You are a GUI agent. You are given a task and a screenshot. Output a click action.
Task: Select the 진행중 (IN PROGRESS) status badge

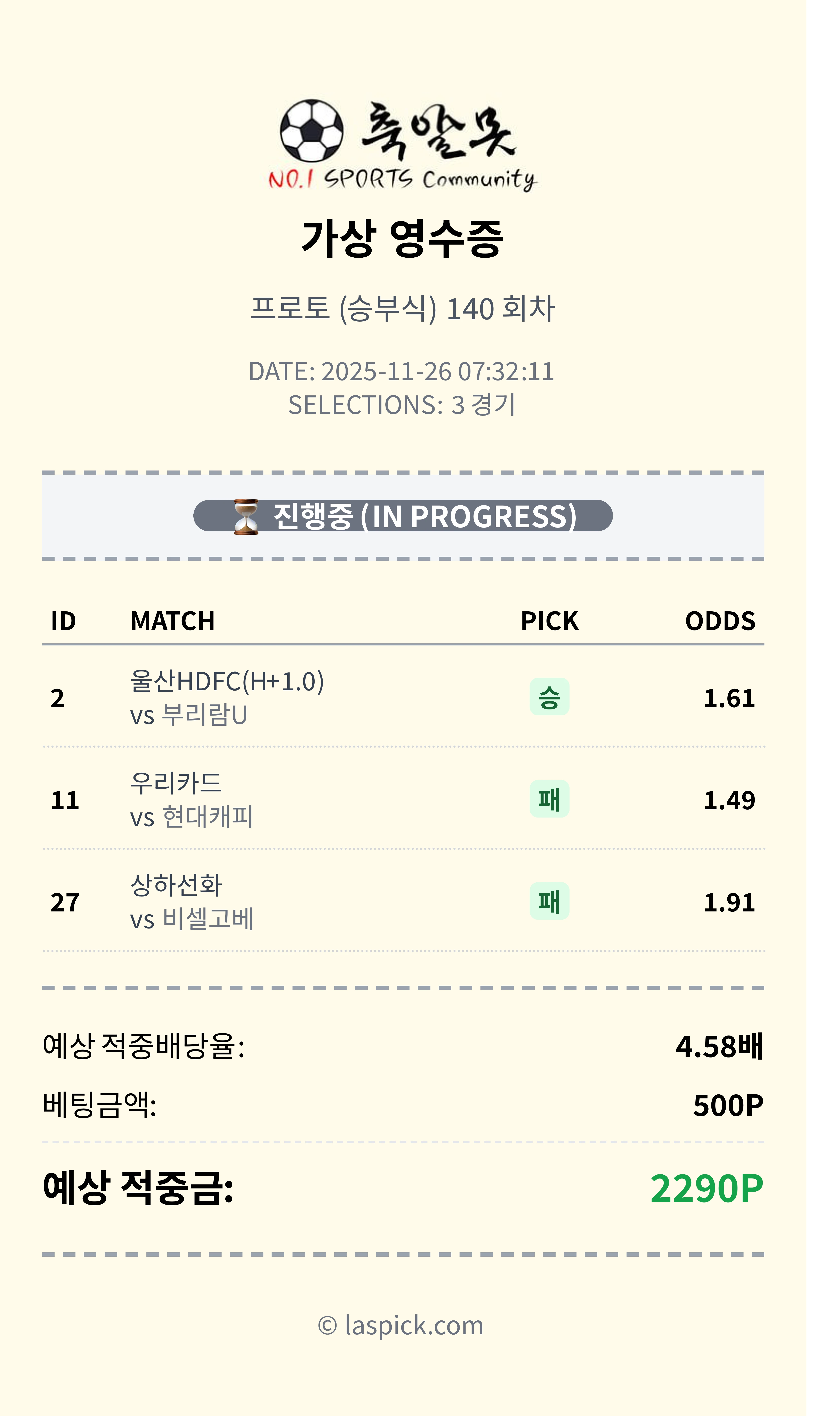[x=403, y=516]
